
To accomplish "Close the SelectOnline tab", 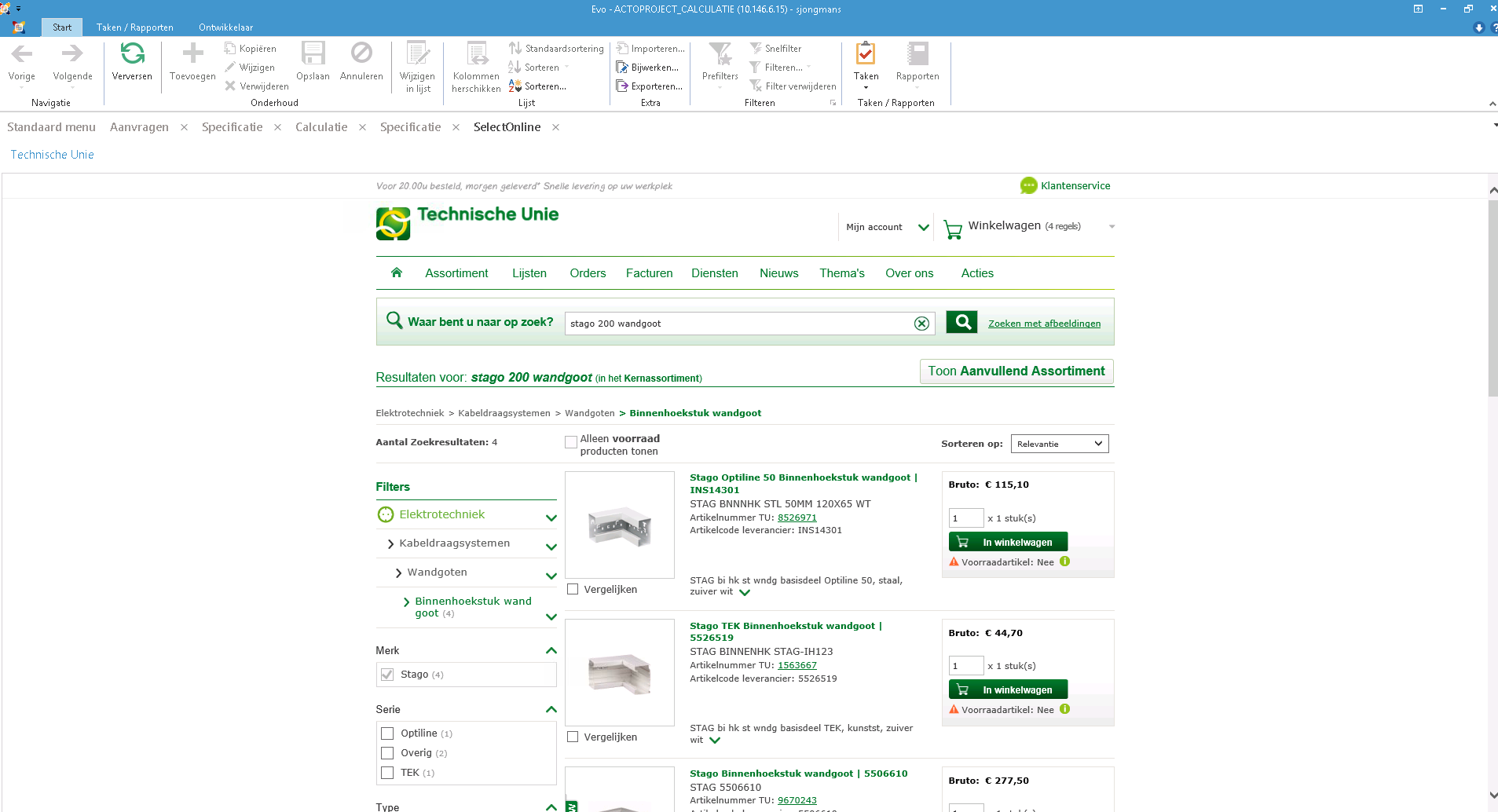I will 555,127.
